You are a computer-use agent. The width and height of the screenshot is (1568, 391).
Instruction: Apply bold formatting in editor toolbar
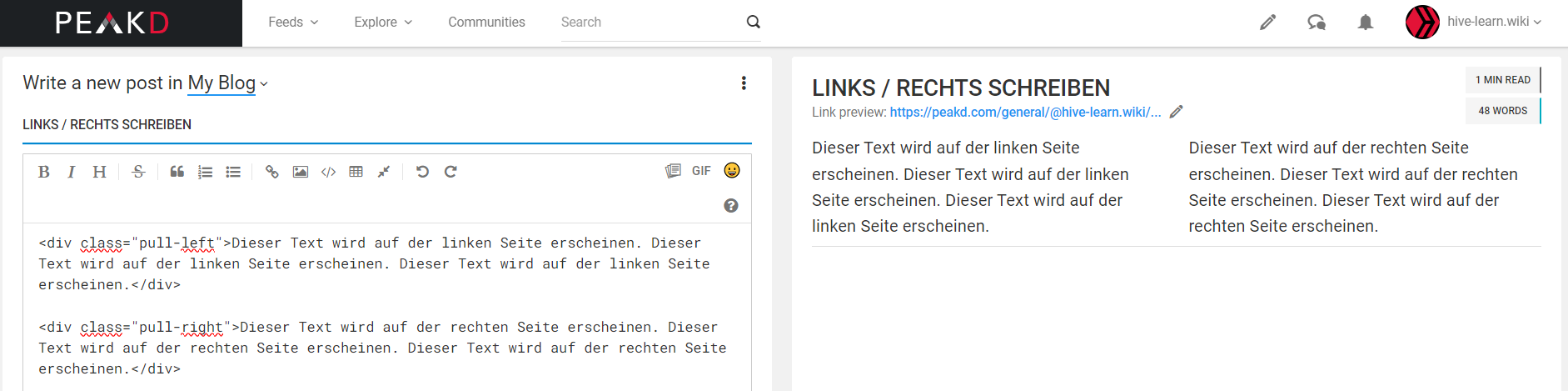tap(44, 172)
